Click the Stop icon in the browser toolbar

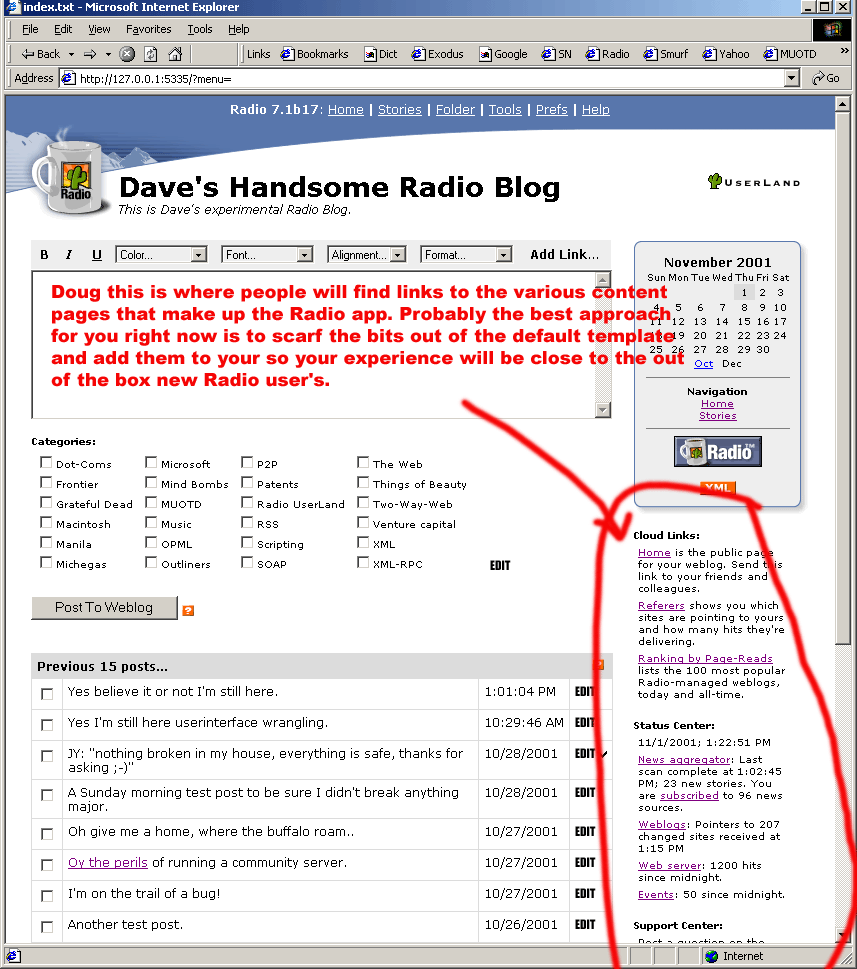click(127, 54)
